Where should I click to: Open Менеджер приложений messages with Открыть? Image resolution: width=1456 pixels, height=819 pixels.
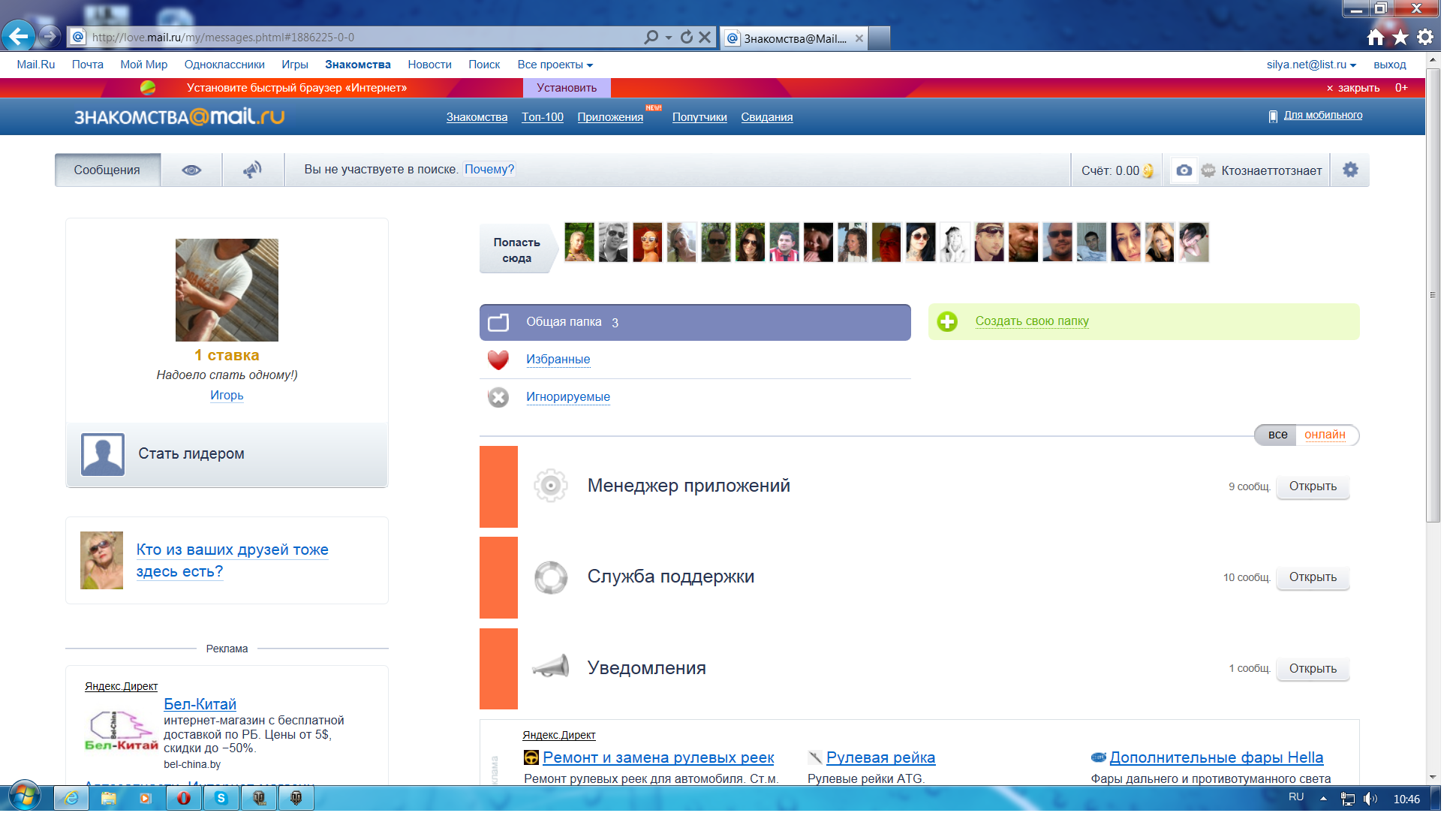coord(1313,486)
